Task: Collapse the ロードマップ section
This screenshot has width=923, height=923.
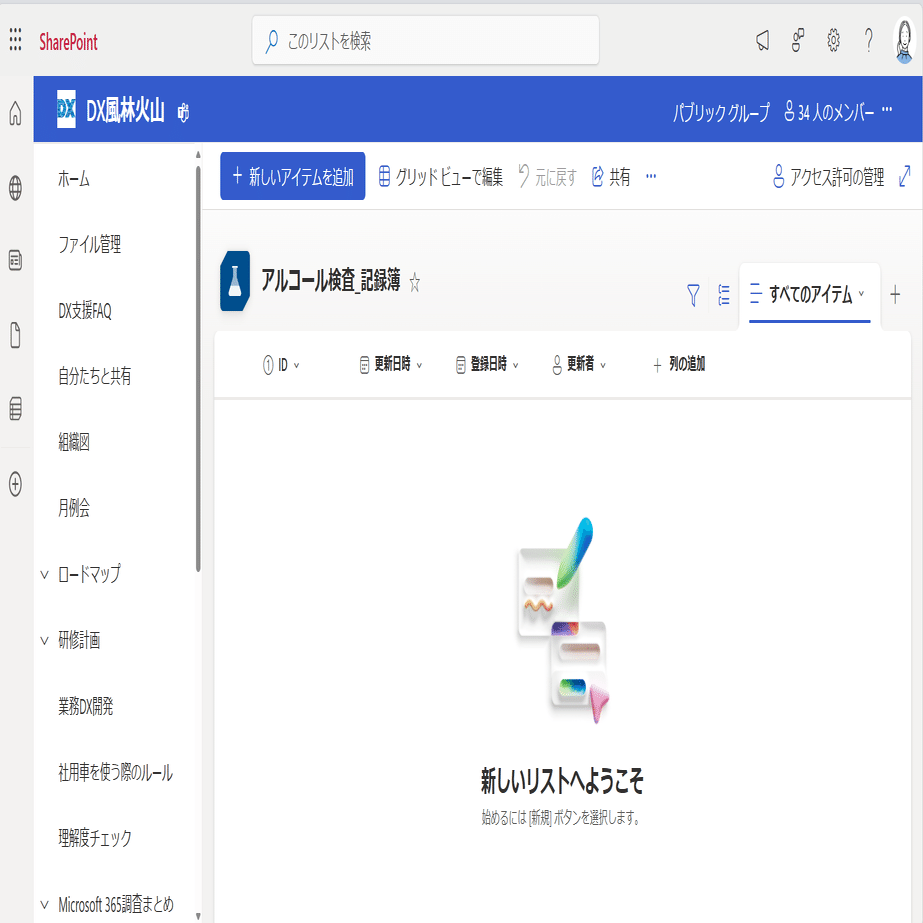Action: pyautogui.click(x=42, y=574)
